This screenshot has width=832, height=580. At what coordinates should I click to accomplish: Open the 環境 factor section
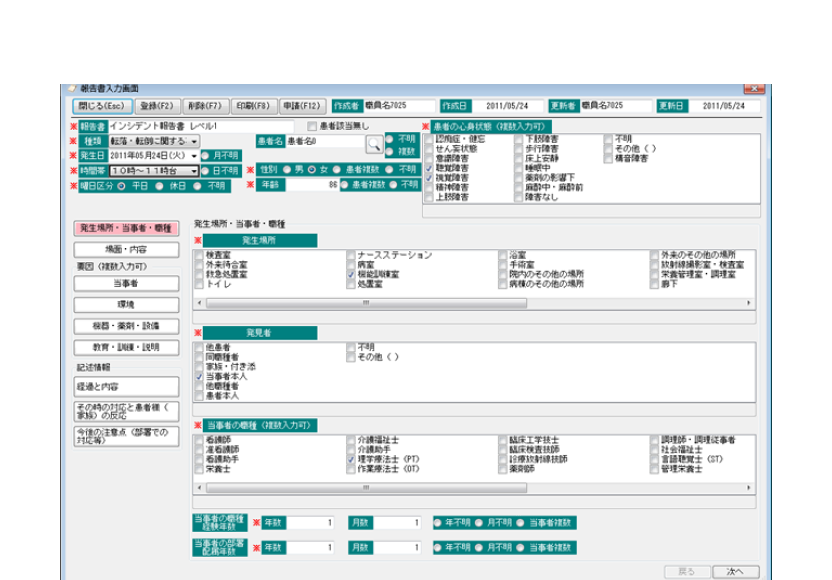(x=126, y=305)
